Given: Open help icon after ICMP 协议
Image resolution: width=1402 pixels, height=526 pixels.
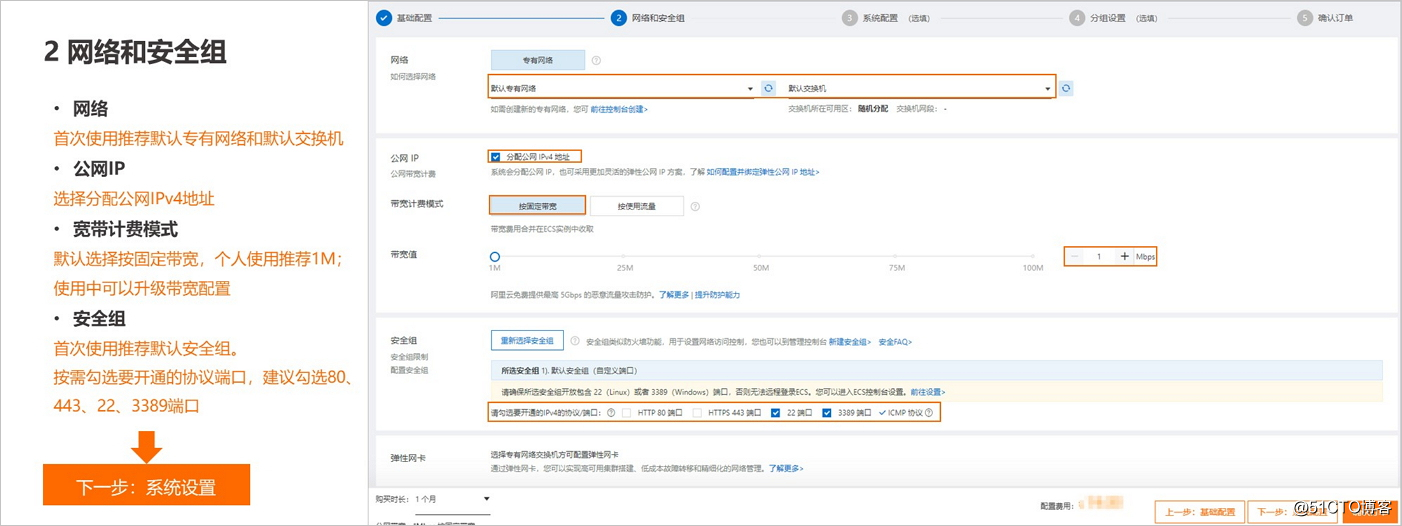Looking at the screenshot, I should tap(929, 413).
